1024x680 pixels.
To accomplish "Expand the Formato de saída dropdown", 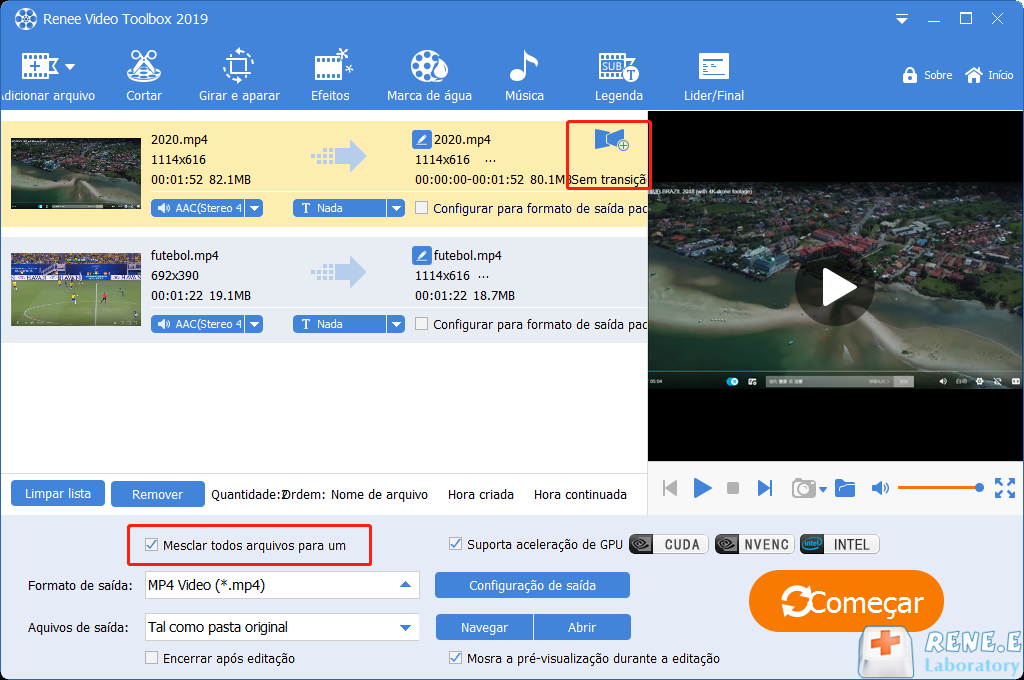I will (x=405, y=585).
